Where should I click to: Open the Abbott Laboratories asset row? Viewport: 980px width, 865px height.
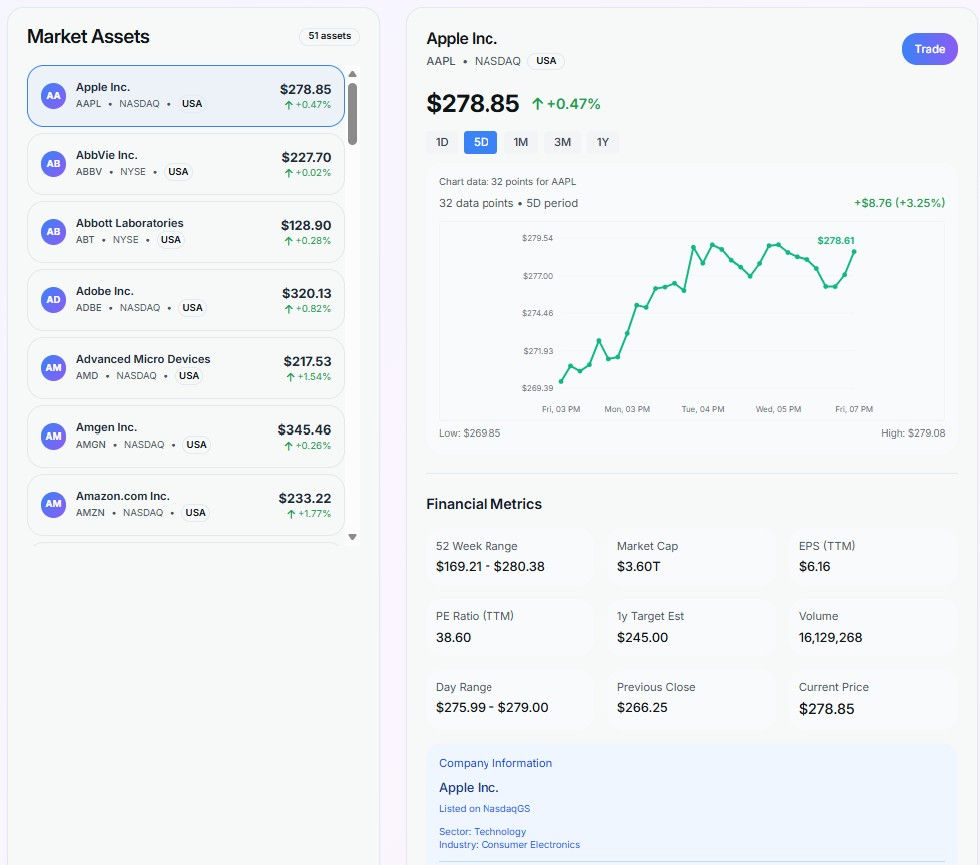(186, 232)
